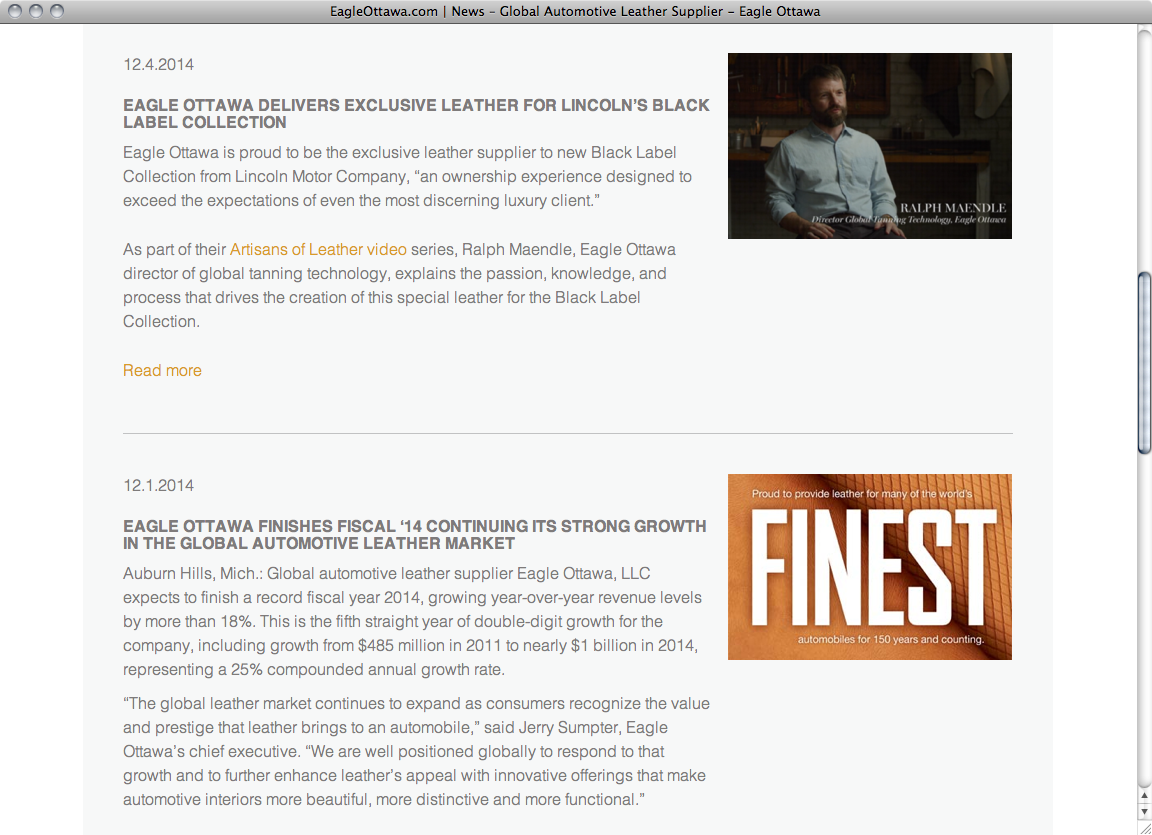Click the horizontal divider between articles

coord(567,433)
